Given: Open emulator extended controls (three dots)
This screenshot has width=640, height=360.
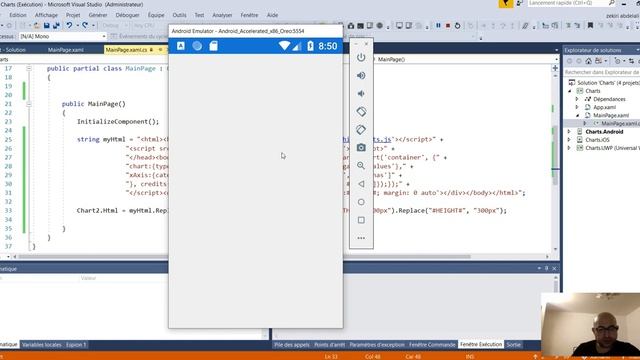Looking at the screenshot, I should (361, 238).
